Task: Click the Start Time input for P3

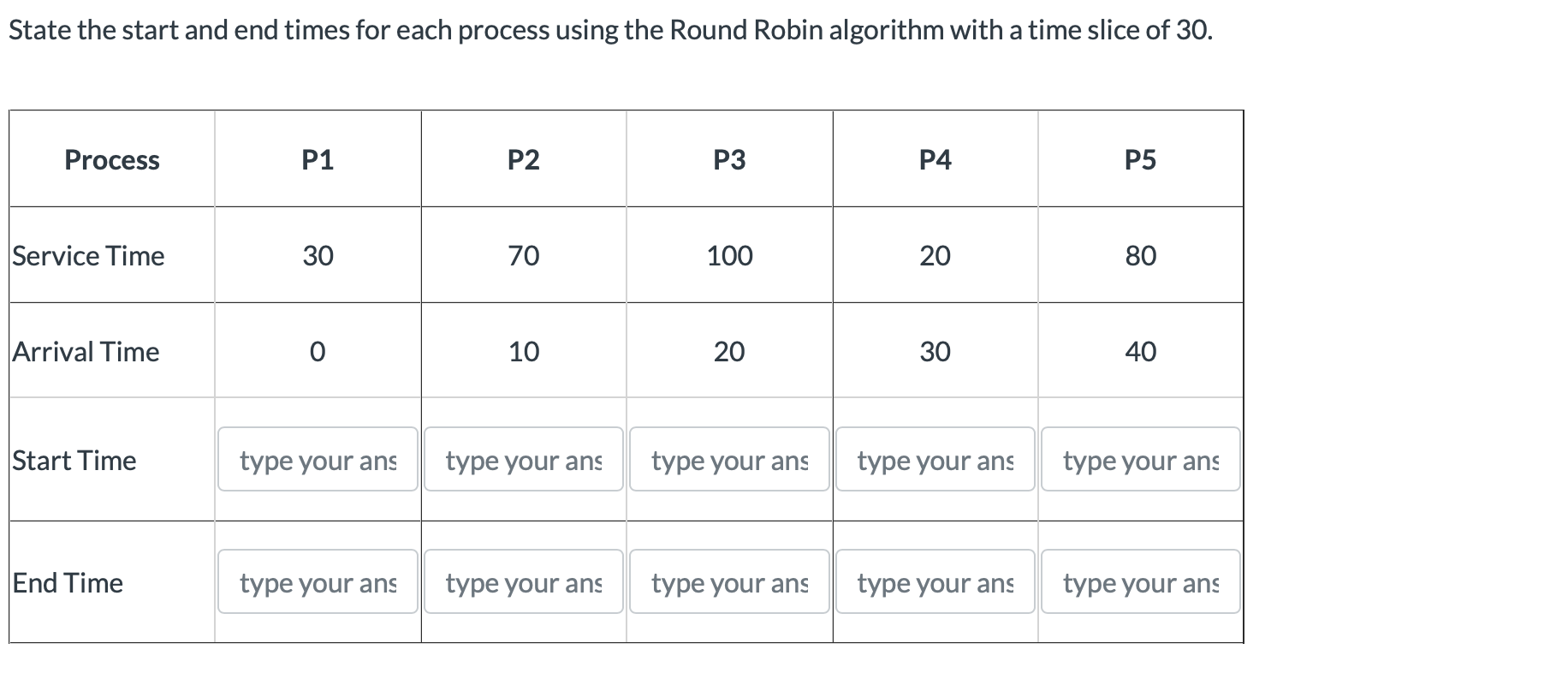Action: 728,460
